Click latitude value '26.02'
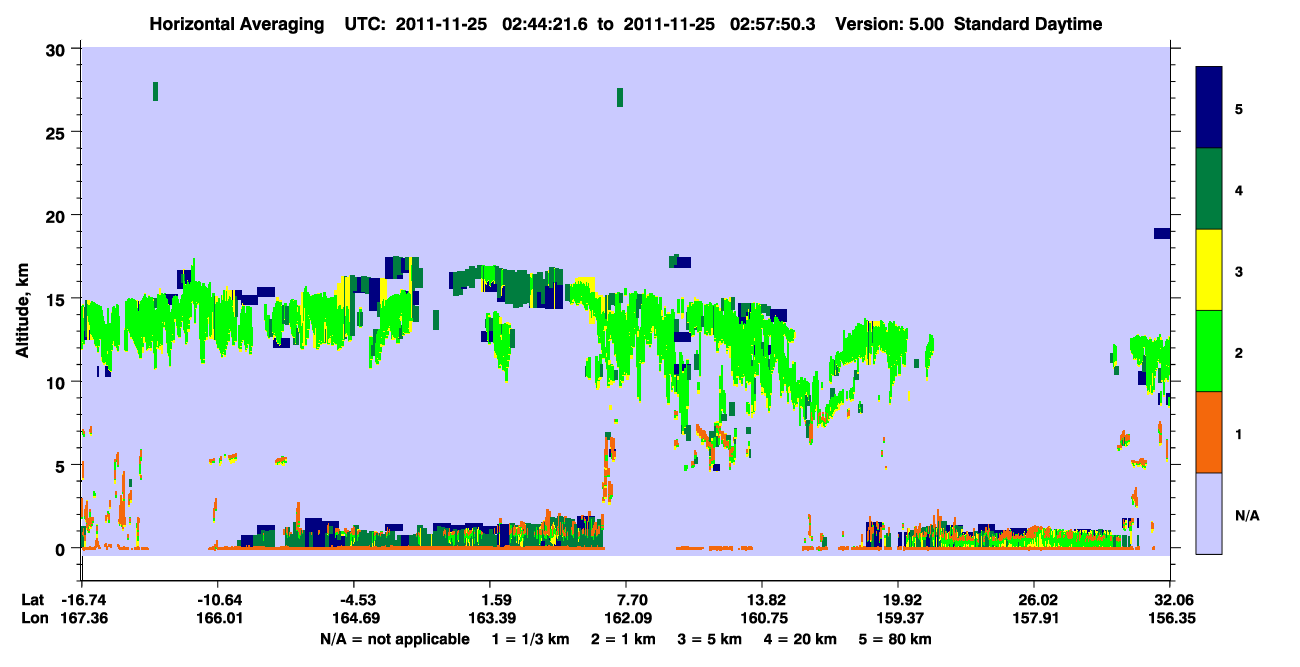Screen dimensions: 1300x667 tap(1033, 600)
